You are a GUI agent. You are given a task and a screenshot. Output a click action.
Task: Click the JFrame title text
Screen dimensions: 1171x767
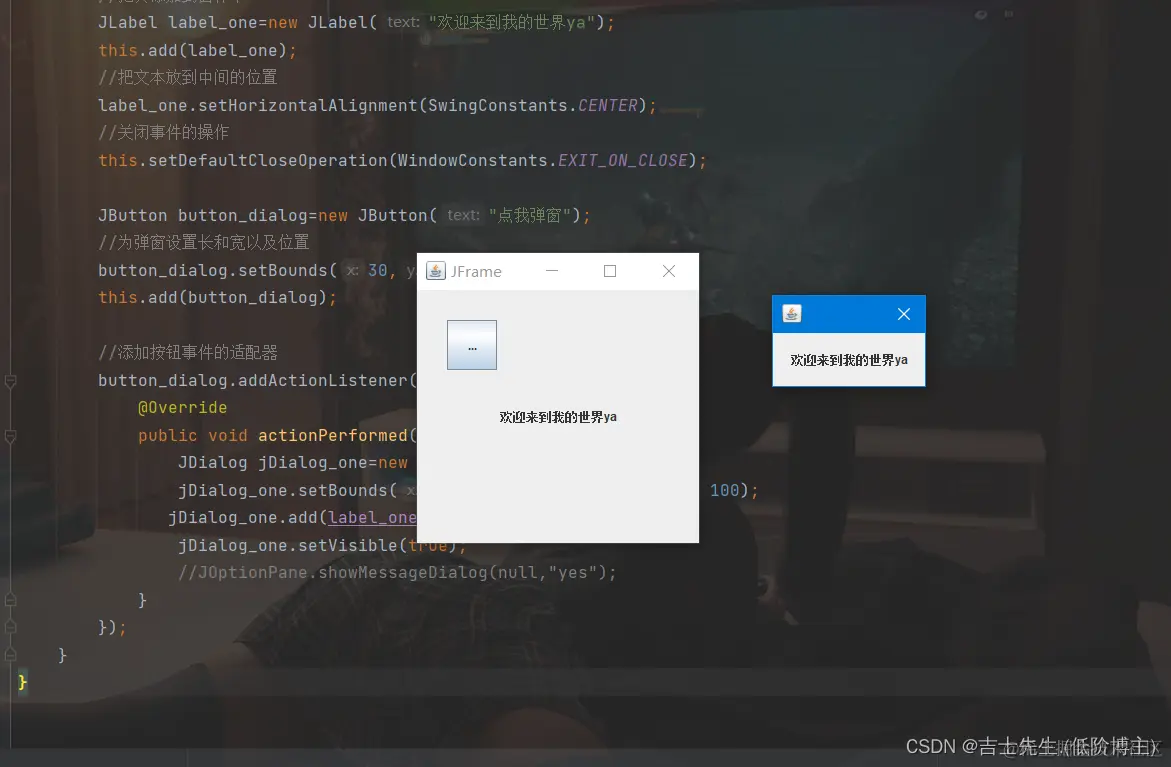pos(476,271)
